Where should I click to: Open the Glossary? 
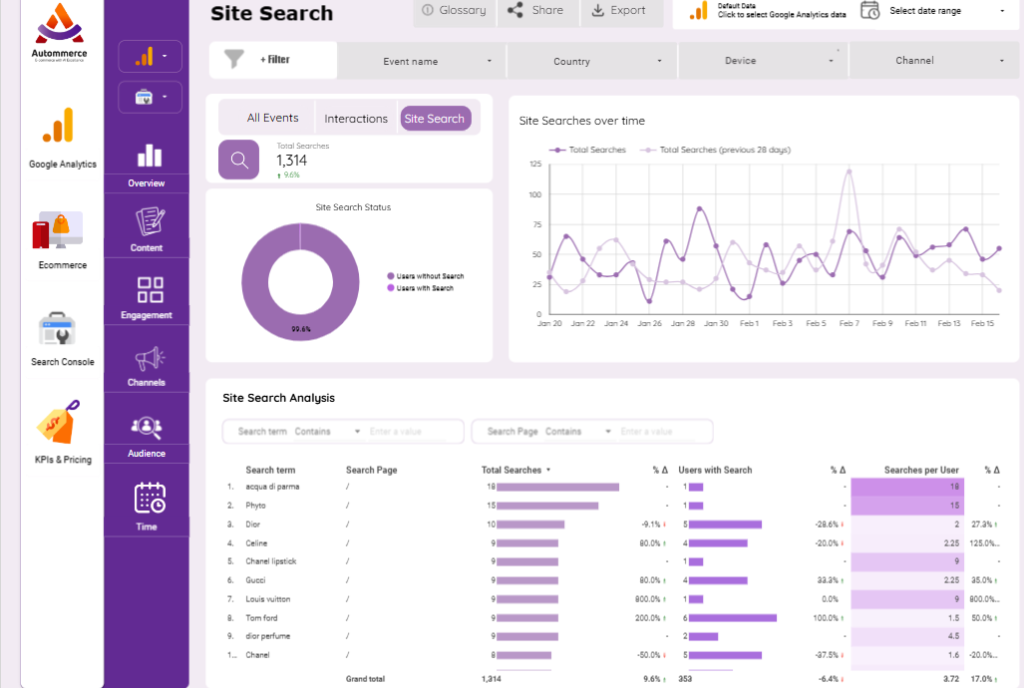pyautogui.click(x=455, y=10)
